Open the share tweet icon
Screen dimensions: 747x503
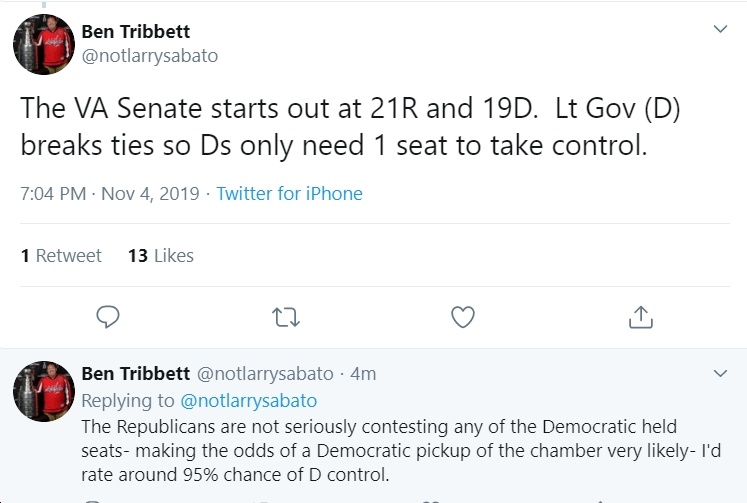[x=641, y=317]
